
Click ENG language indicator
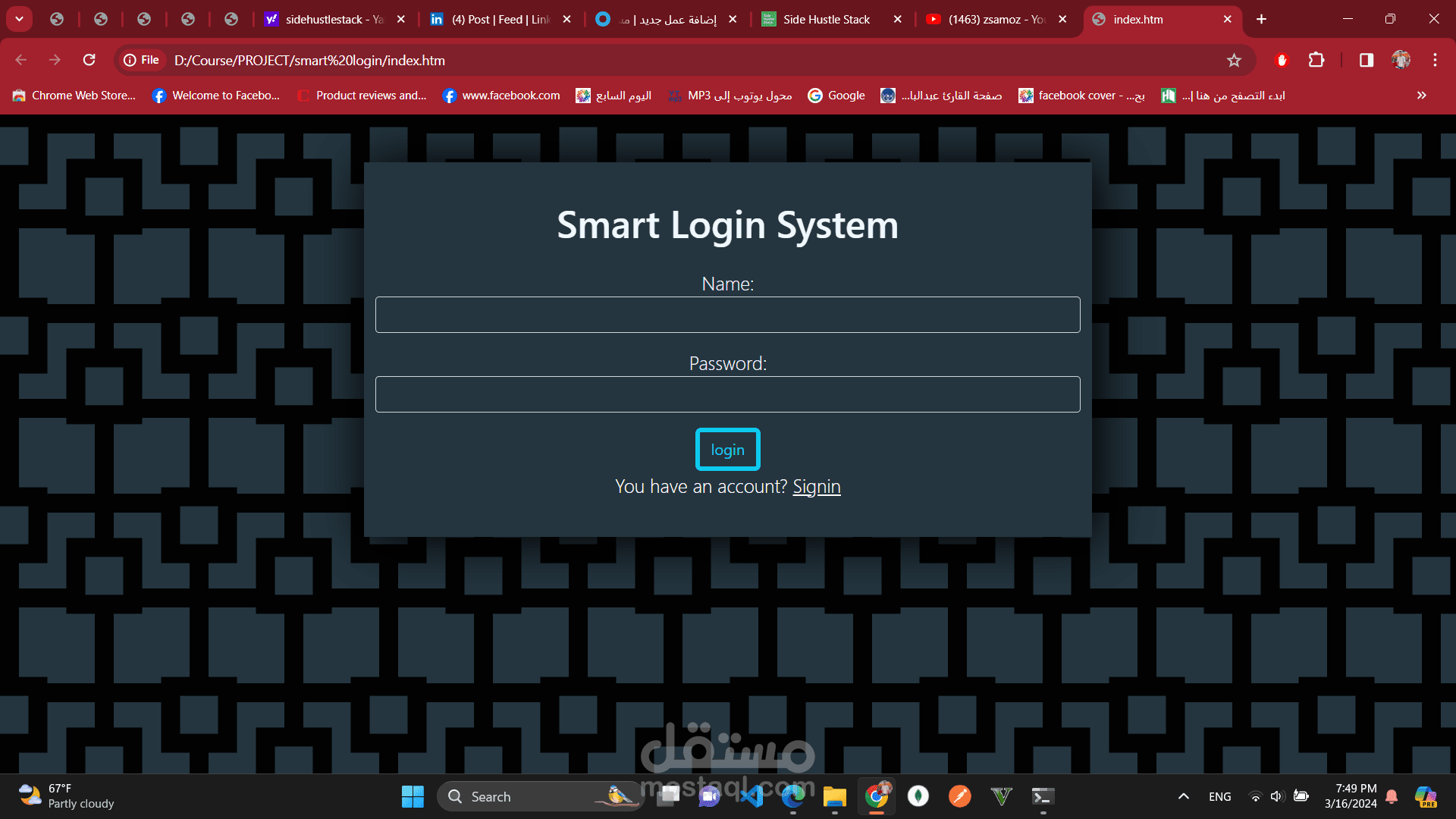point(1219,796)
